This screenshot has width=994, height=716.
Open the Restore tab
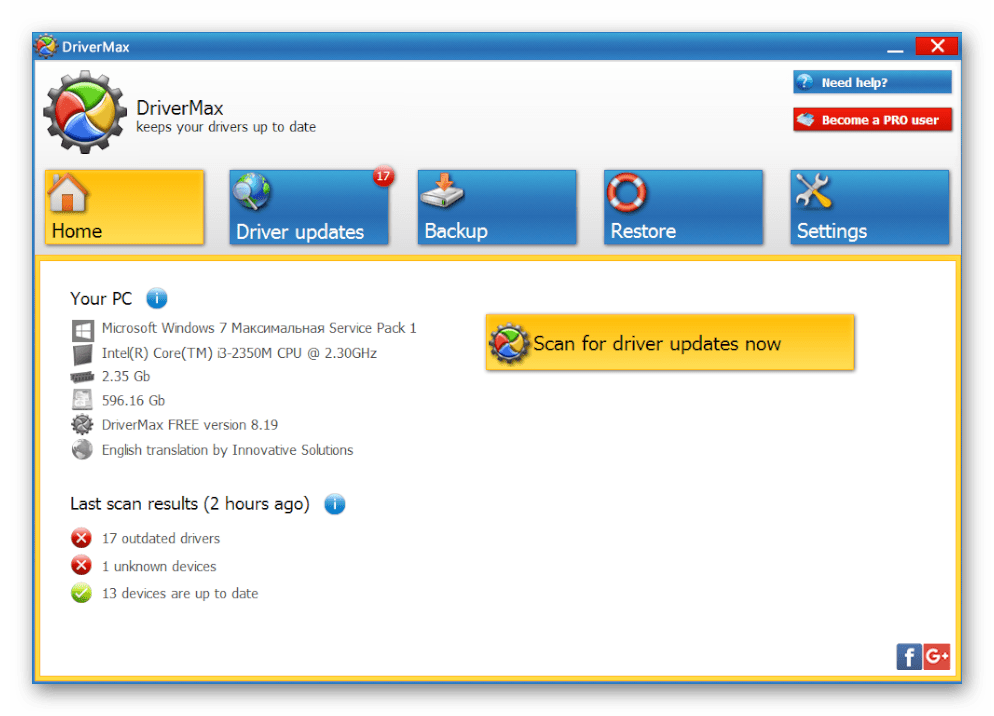(683, 207)
